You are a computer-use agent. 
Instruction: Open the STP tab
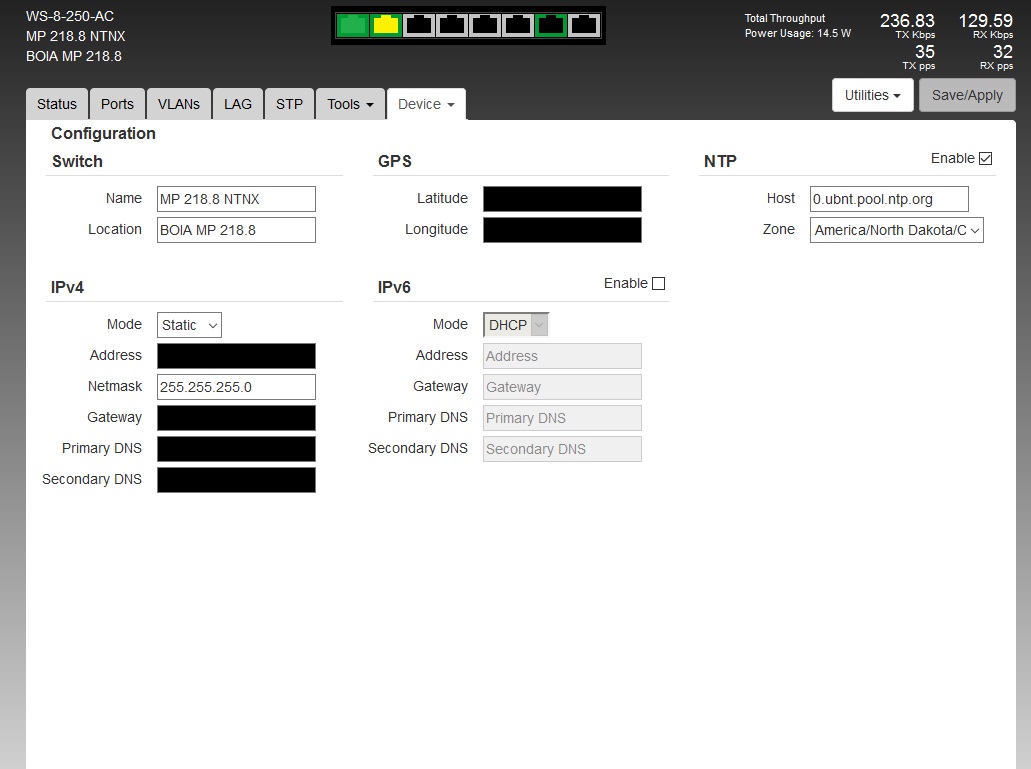coord(289,104)
